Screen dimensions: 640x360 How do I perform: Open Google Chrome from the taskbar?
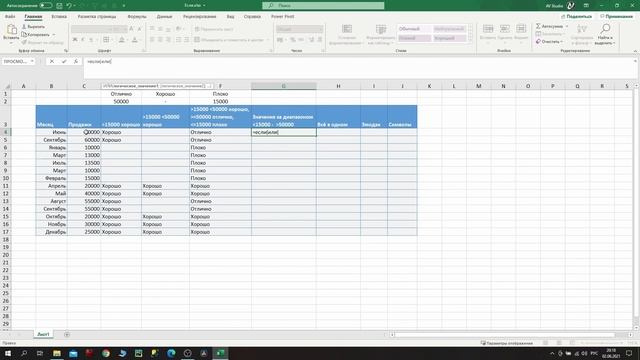(106, 353)
